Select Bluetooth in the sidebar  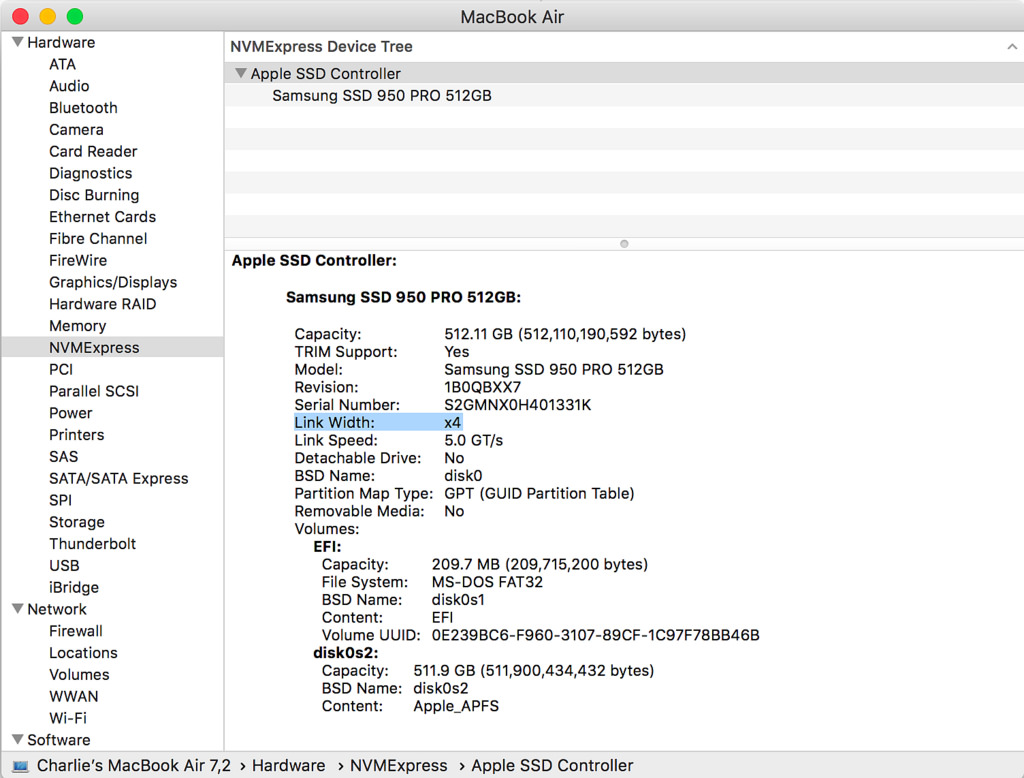tap(84, 108)
